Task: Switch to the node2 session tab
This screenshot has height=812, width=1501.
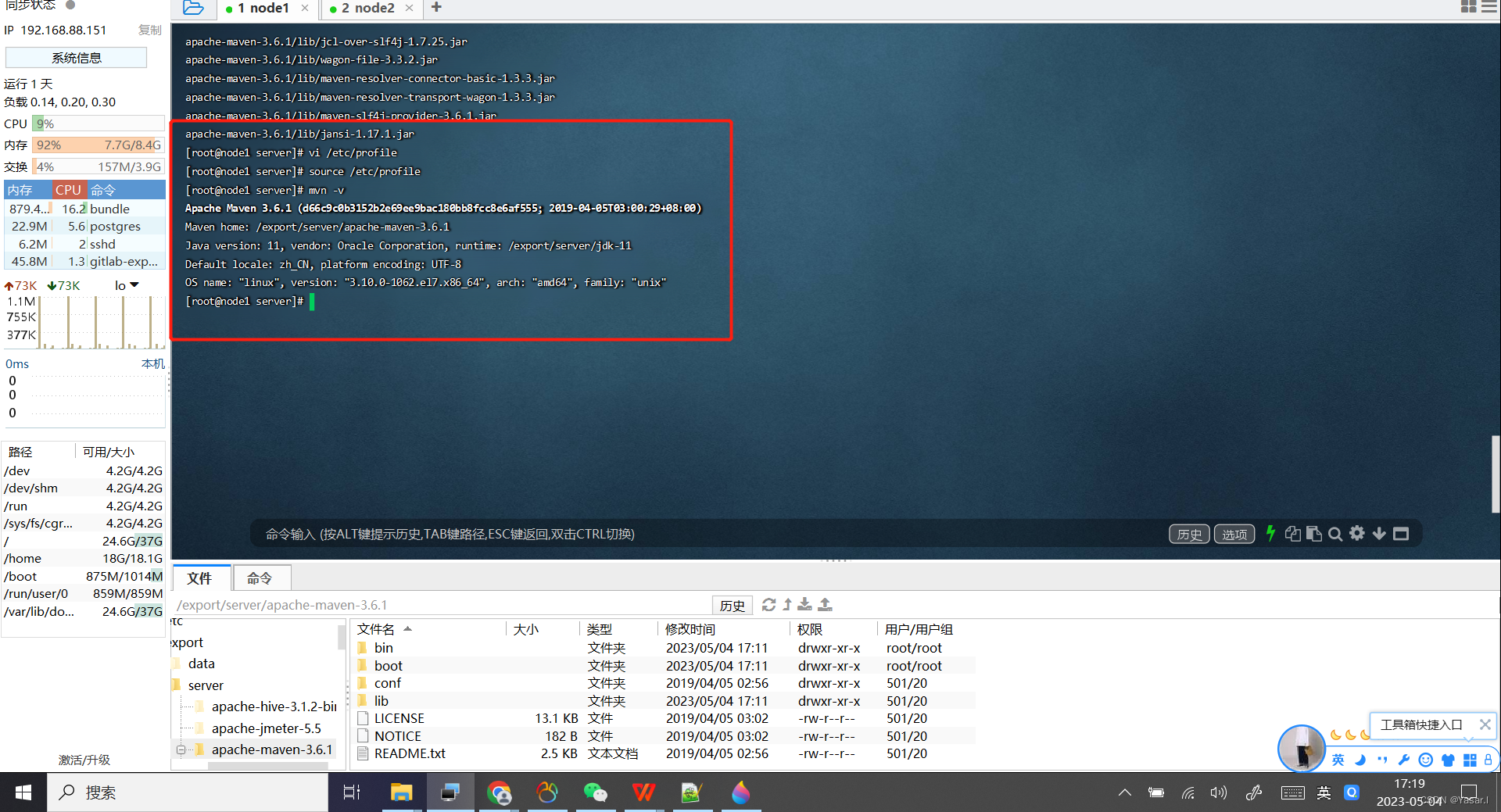Action: coord(367,9)
